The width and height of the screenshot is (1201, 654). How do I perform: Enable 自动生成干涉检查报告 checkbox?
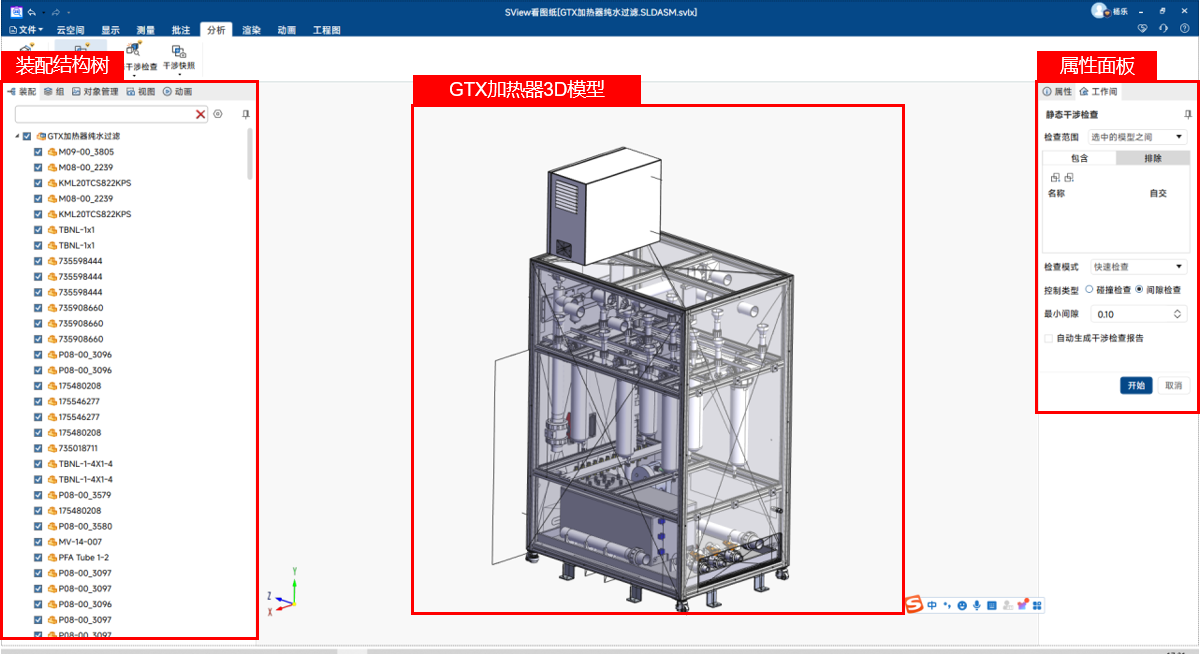pyautogui.click(x=1049, y=338)
